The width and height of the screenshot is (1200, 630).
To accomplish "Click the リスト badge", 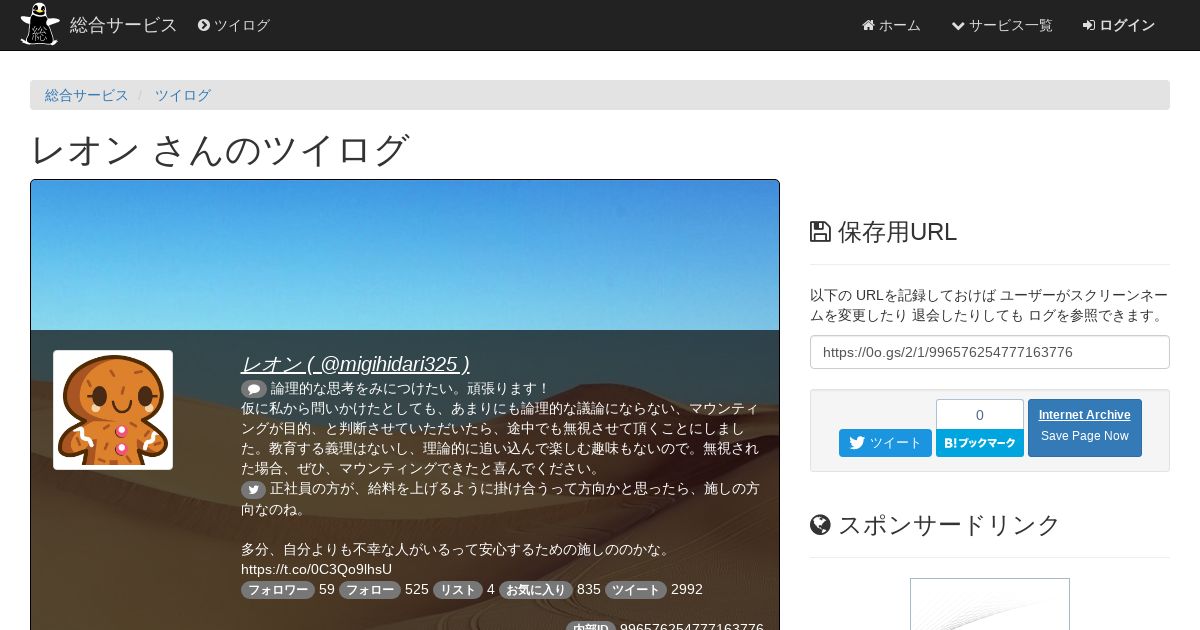I will point(458,590).
